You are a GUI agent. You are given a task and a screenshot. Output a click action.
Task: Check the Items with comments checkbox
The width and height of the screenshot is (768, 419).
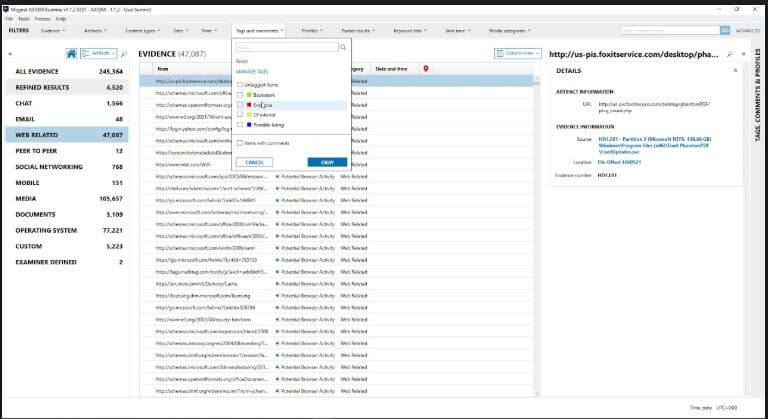point(240,143)
